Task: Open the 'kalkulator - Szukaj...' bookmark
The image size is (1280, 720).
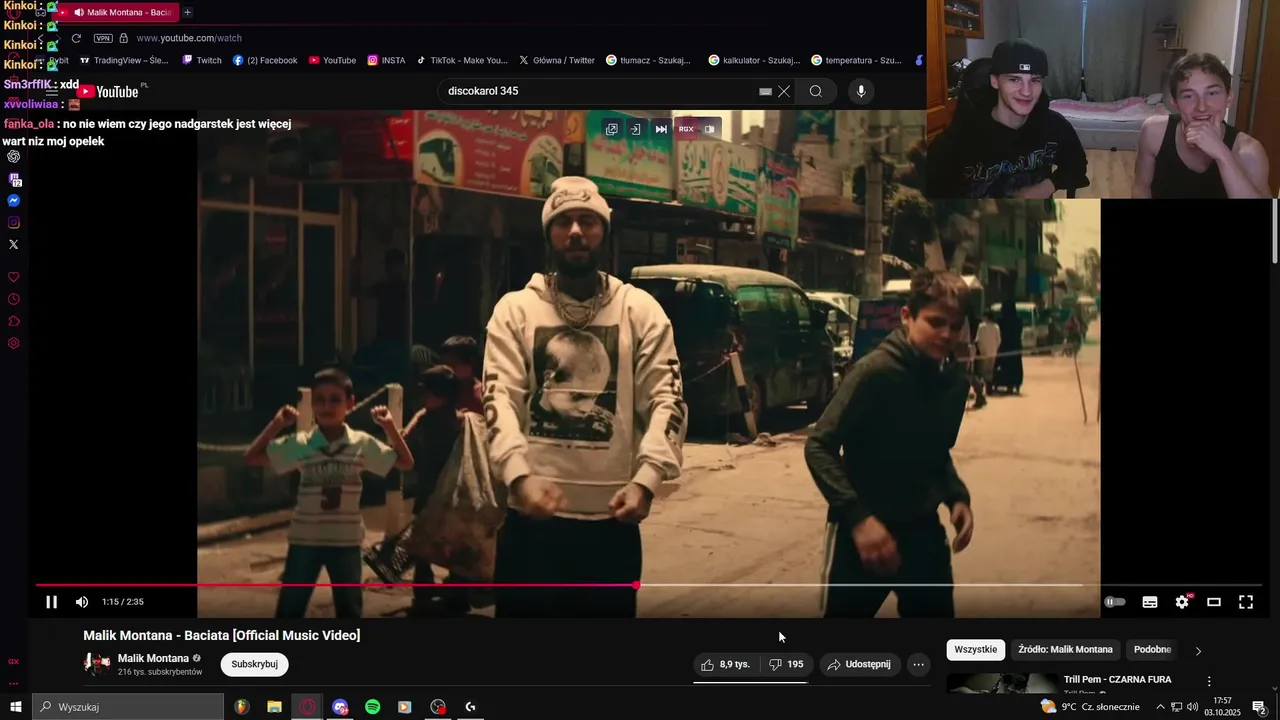Action: pyautogui.click(x=755, y=60)
